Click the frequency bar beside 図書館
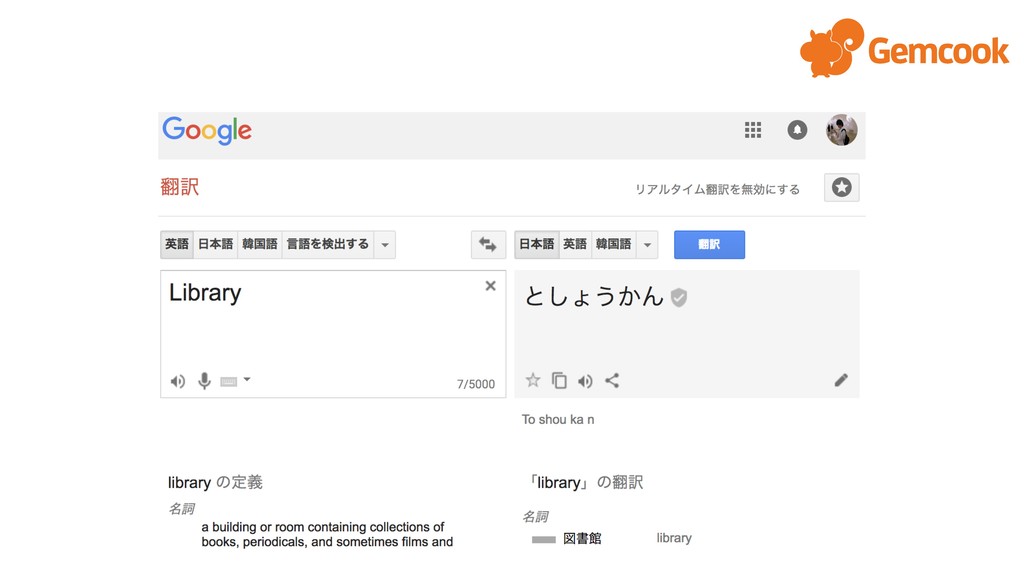The height and width of the screenshot is (576, 1024). (543, 539)
